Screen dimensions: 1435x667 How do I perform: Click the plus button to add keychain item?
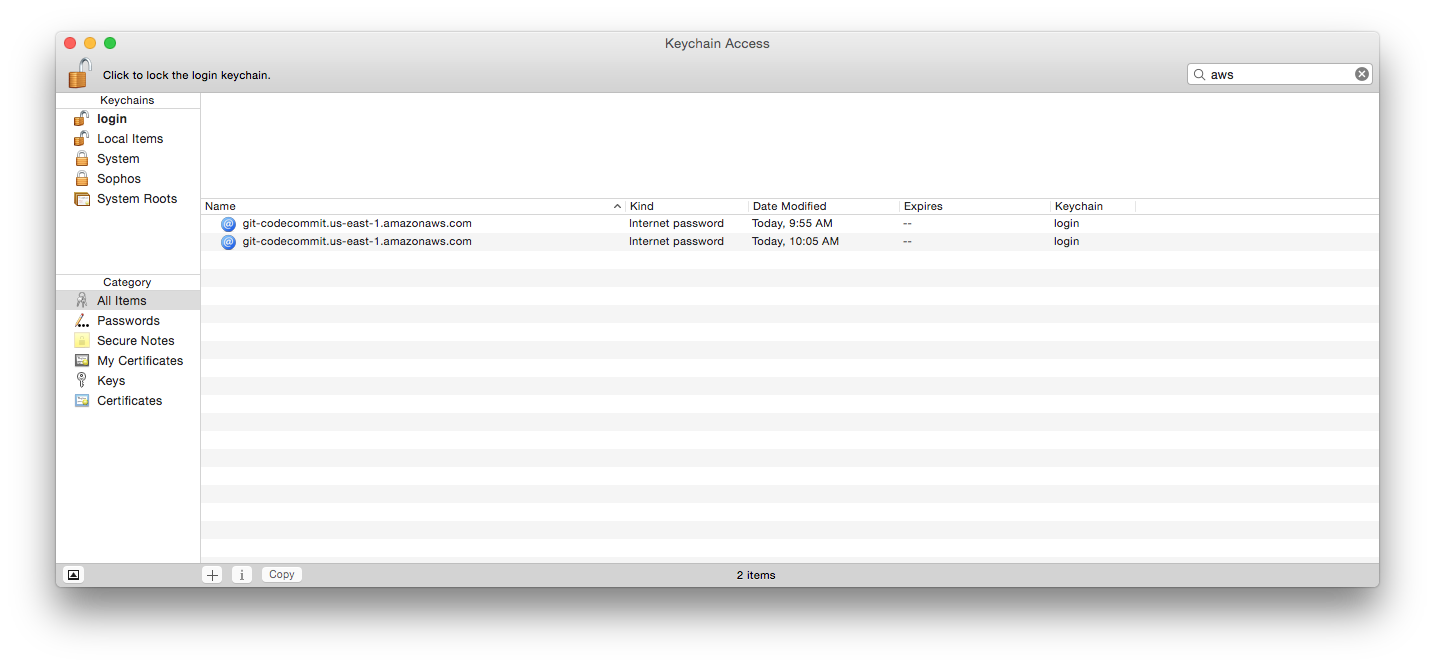click(x=212, y=575)
